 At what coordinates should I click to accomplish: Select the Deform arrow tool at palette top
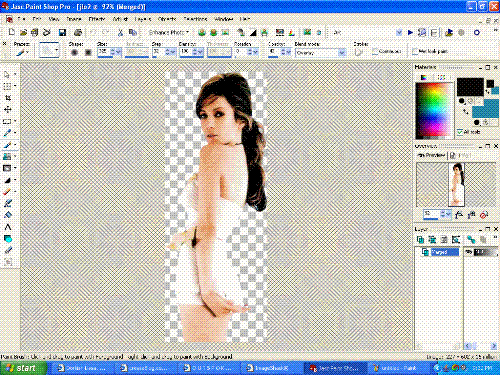pos(7,74)
